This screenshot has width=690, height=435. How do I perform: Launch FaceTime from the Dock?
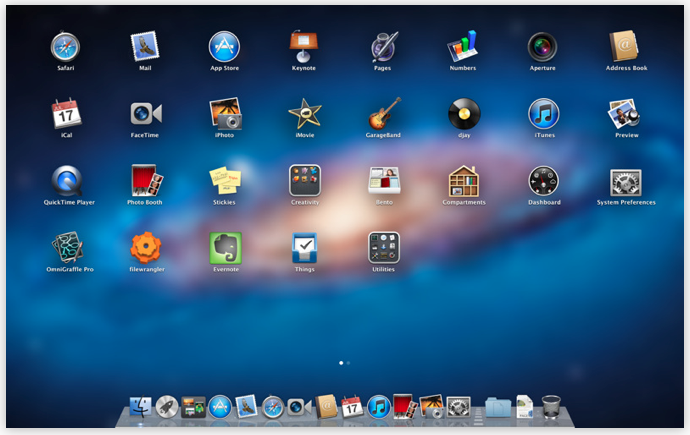point(299,407)
